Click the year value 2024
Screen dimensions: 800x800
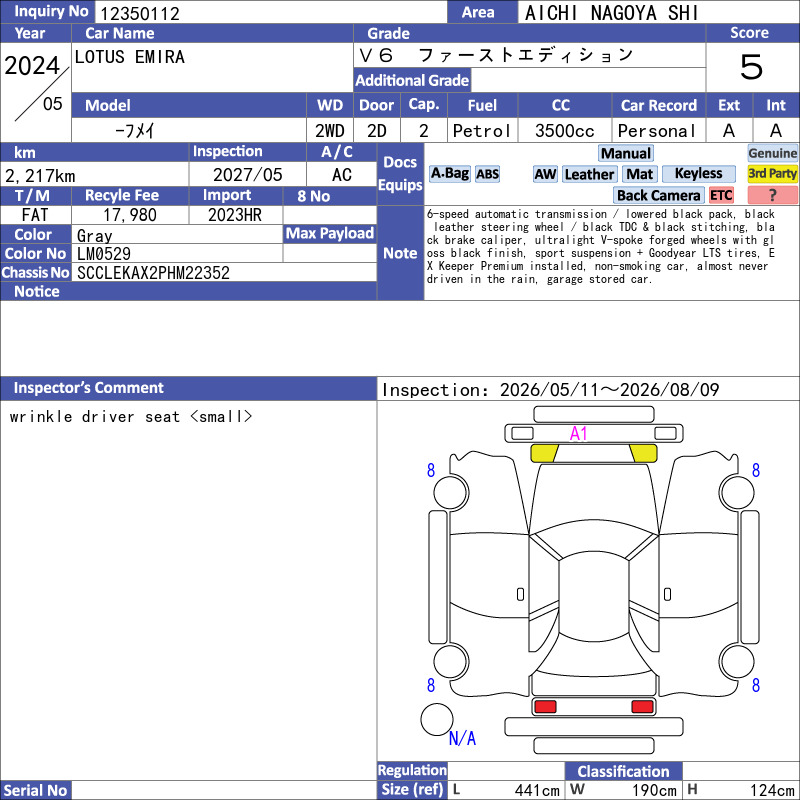(32, 66)
